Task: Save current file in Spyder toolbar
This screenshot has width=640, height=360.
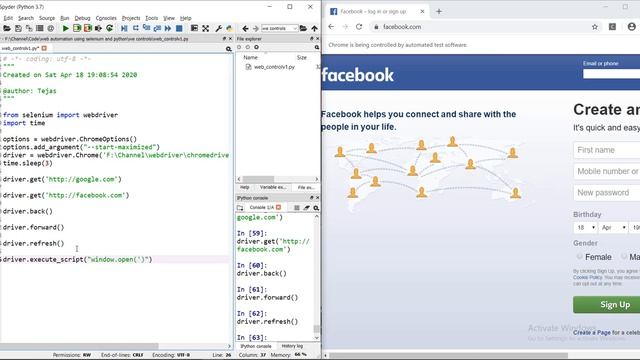Action: pyautogui.click(x=18, y=29)
